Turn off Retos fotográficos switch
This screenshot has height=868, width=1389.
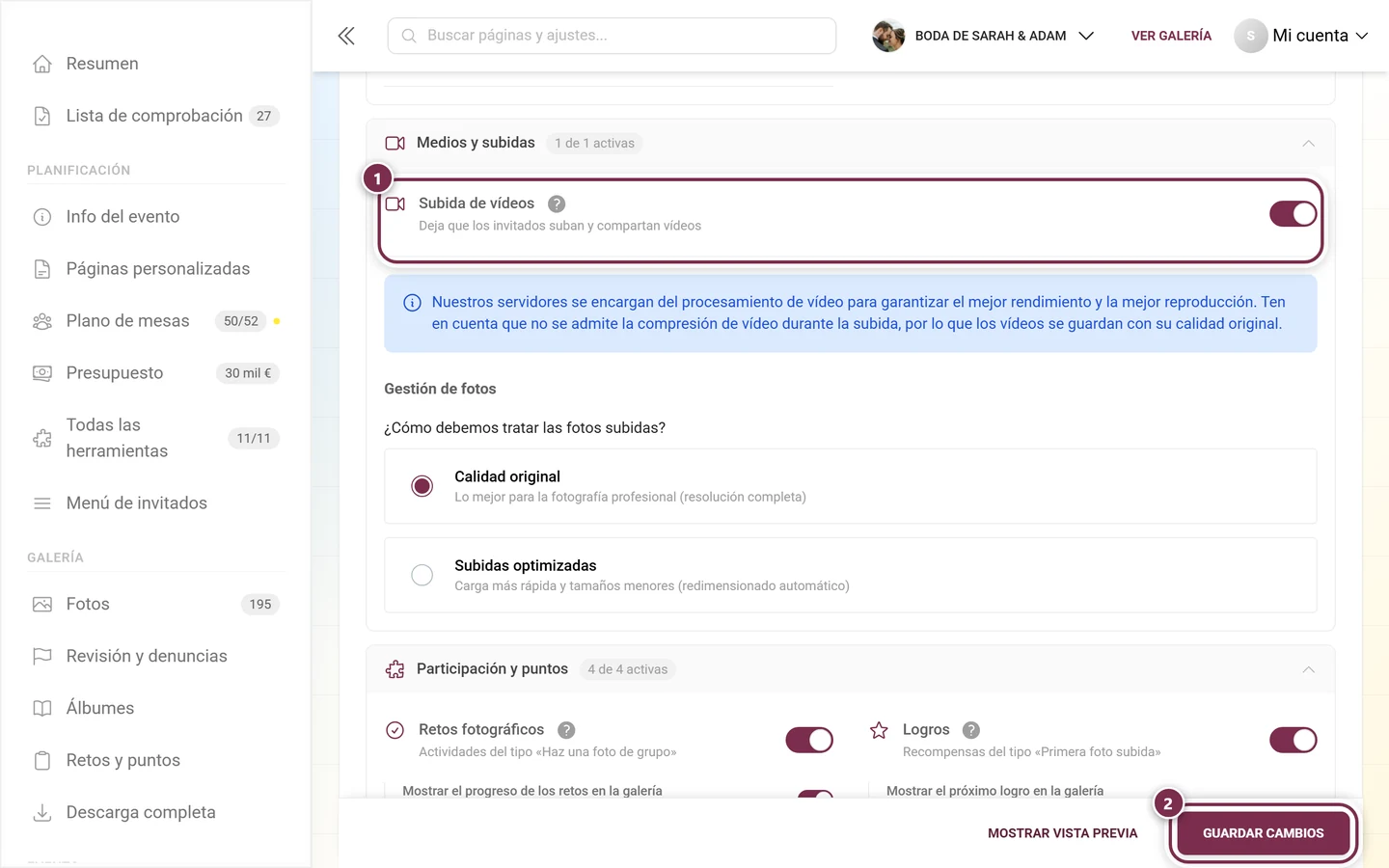(x=809, y=740)
